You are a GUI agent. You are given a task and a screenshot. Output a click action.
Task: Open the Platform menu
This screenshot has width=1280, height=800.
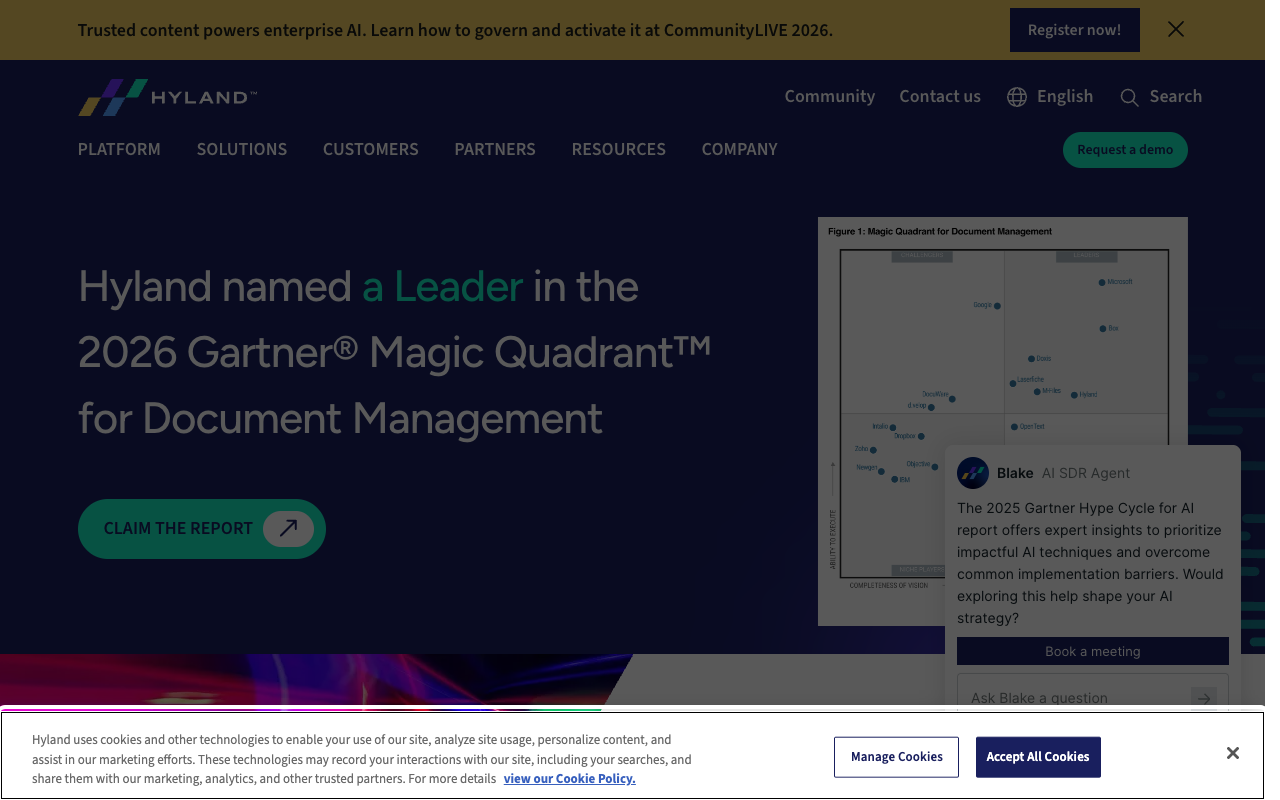(119, 149)
